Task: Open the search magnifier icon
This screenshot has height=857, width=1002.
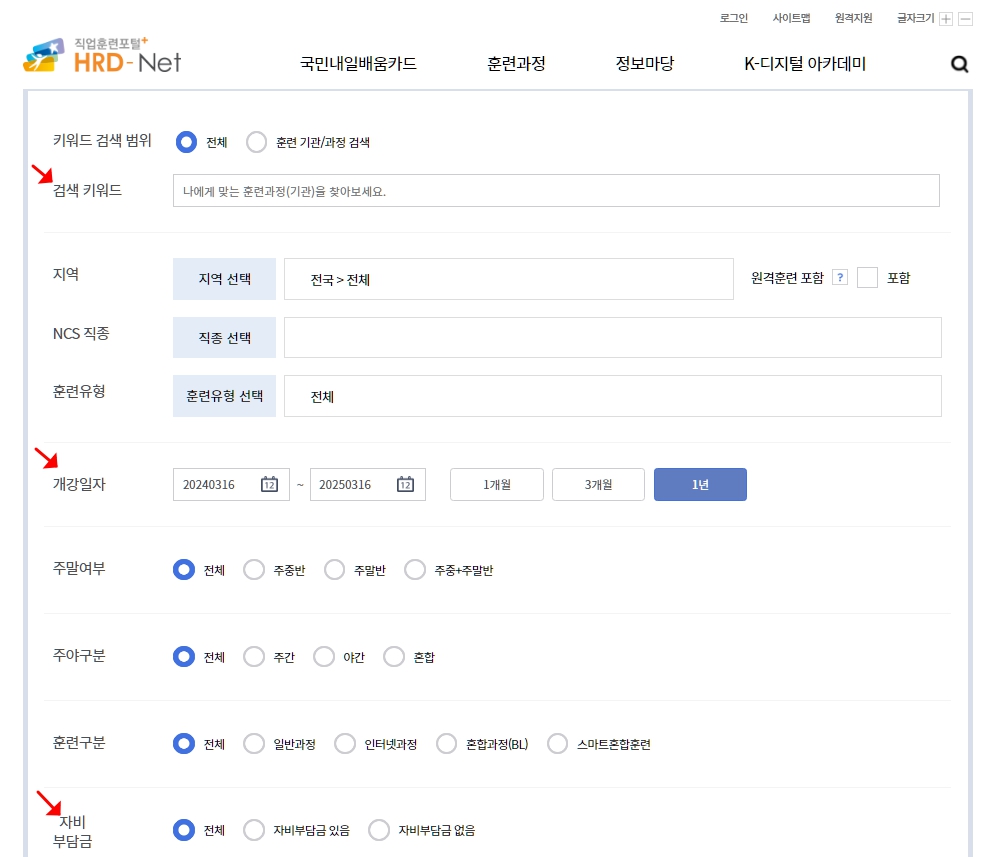Action: pyautogui.click(x=959, y=64)
